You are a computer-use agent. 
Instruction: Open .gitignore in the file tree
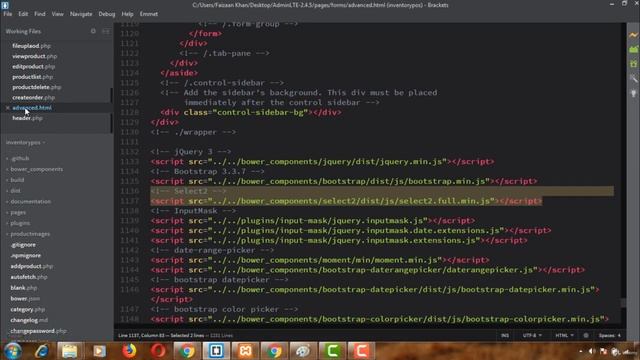[23, 245]
